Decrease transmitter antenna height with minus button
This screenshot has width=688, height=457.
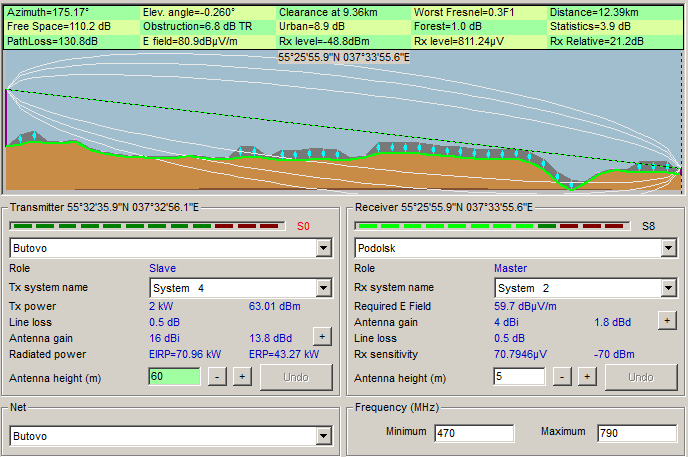(x=217, y=377)
